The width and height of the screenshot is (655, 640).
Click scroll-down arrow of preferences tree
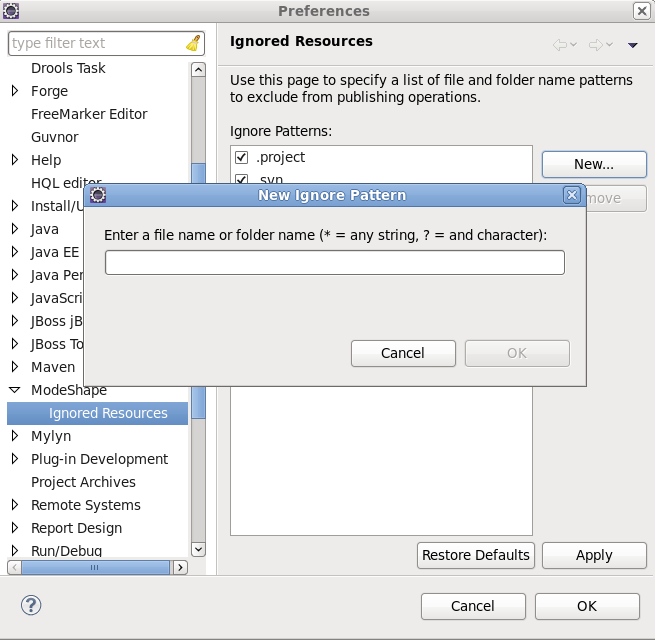coord(198,549)
